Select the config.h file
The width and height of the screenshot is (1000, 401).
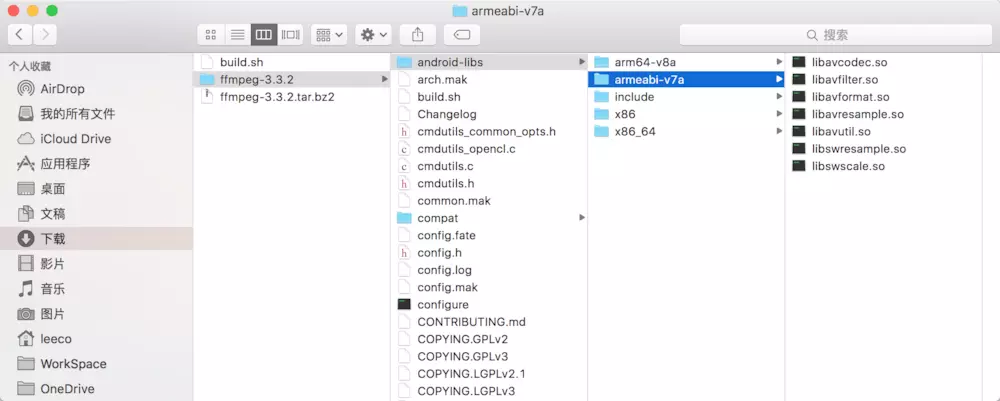(x=489, y=252)
